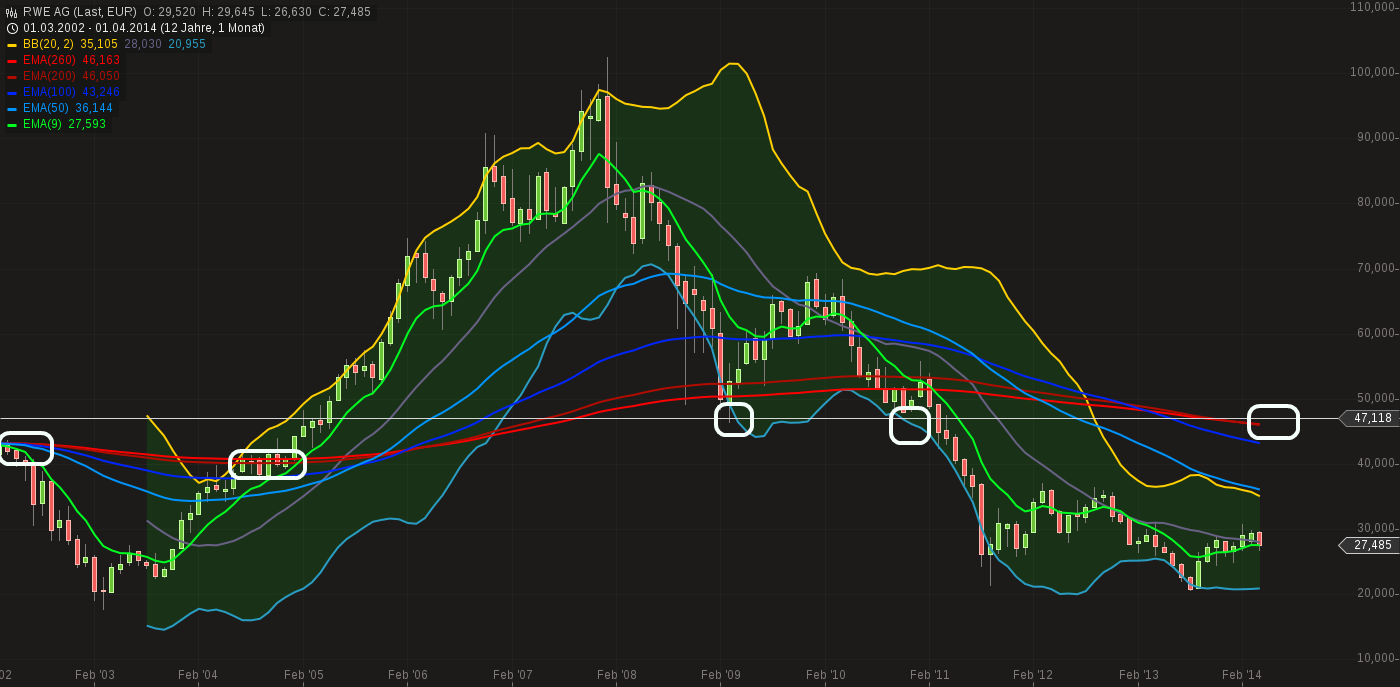Click the Feb '08 axis label
1400x687 pixels.
point(616,675)
